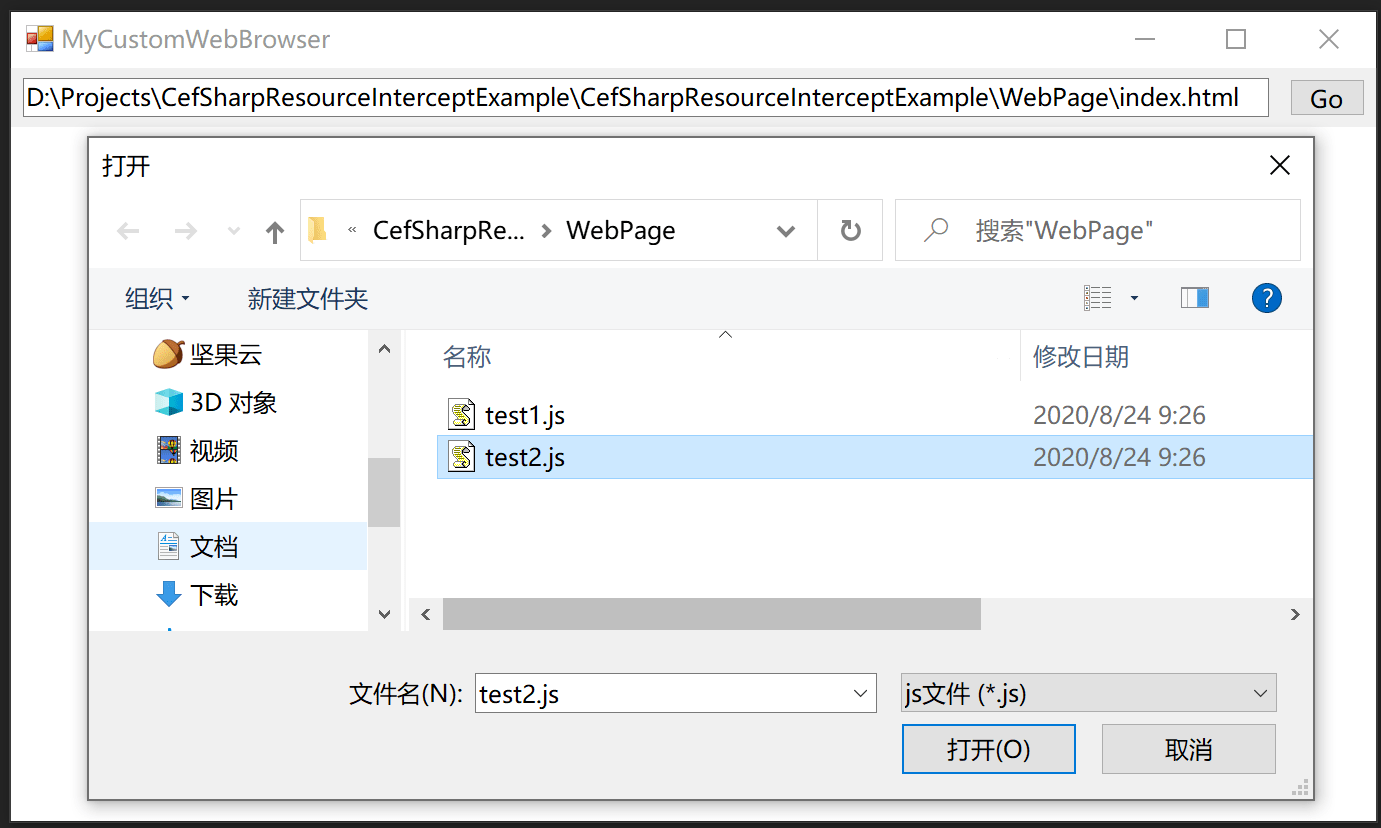Expand recent locations dropdown arrow
The image size is (1381, 828).
click(x=234, y=231)
